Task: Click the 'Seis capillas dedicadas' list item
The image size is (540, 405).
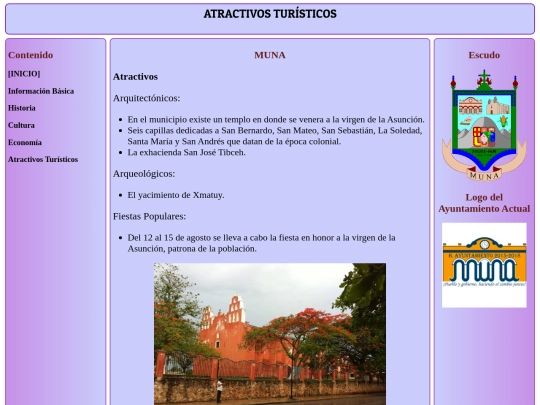Action: point(275,136)
